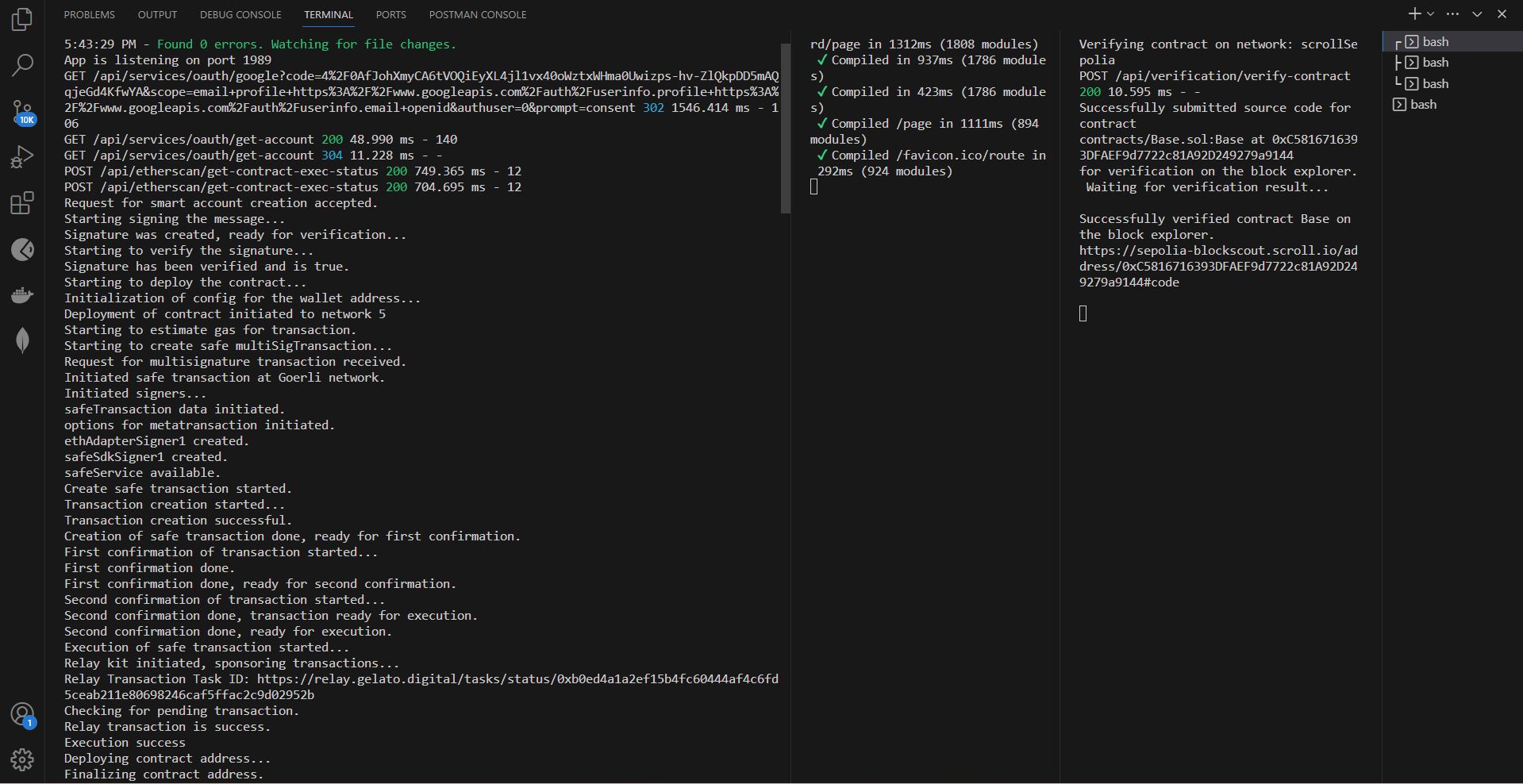Open the Explorer view in activity bar

(22, 18)
